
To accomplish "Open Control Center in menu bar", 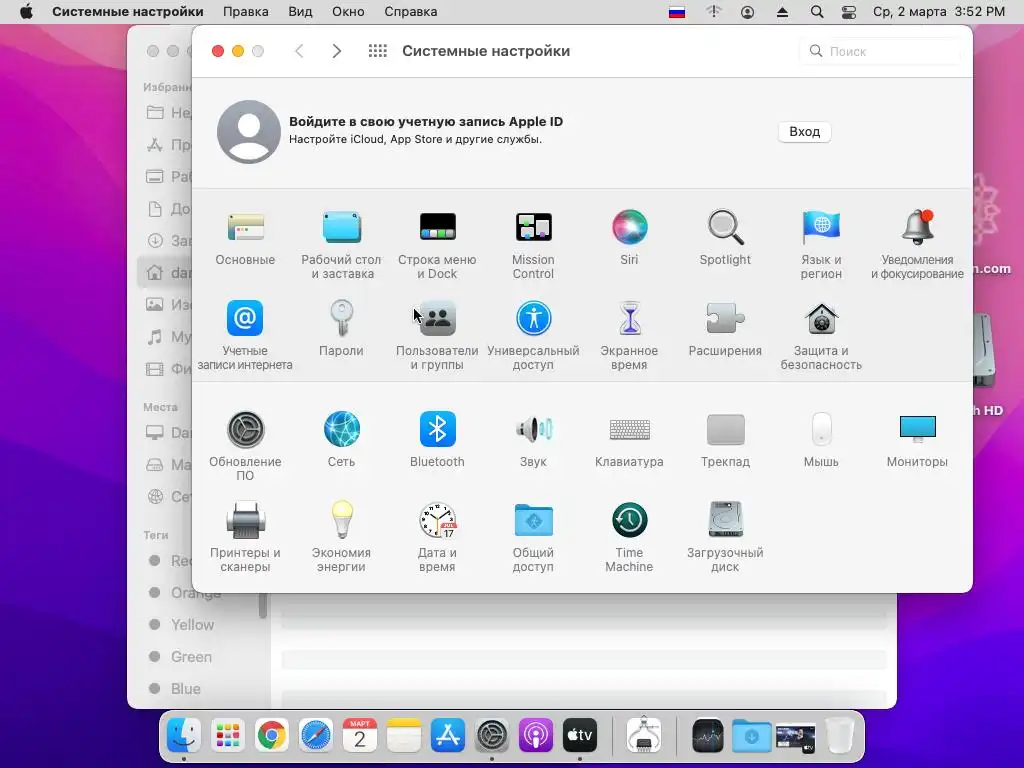I will pos(848,12).
